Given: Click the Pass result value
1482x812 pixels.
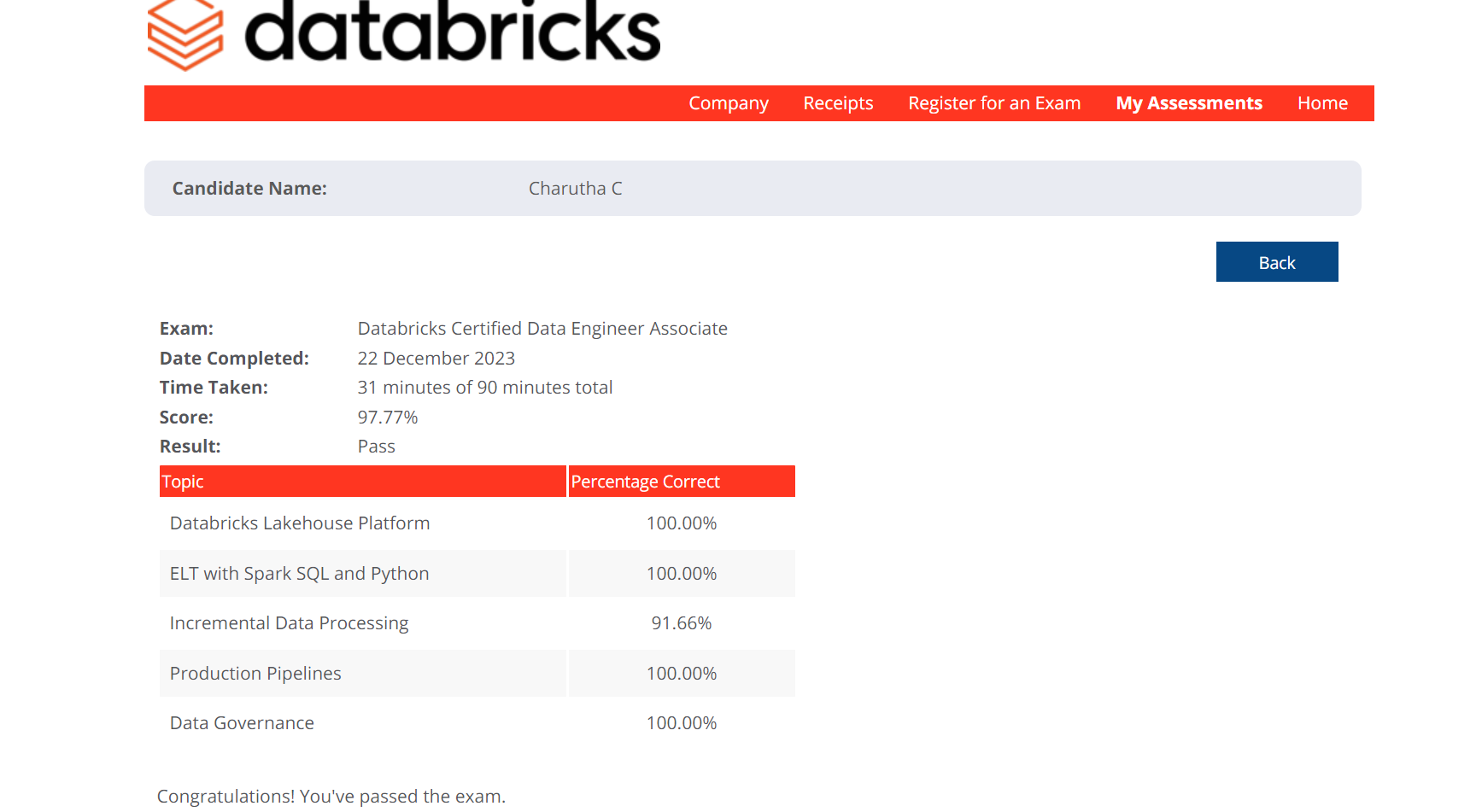Looking at the screenshot, I should [377, 447].
